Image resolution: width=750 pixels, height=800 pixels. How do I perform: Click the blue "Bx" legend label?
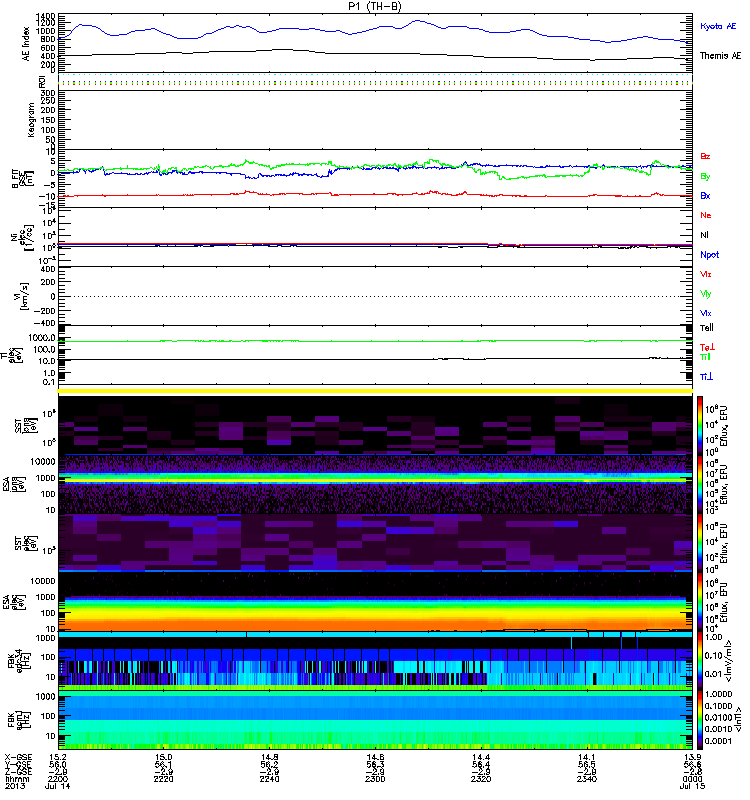[705, 195]
